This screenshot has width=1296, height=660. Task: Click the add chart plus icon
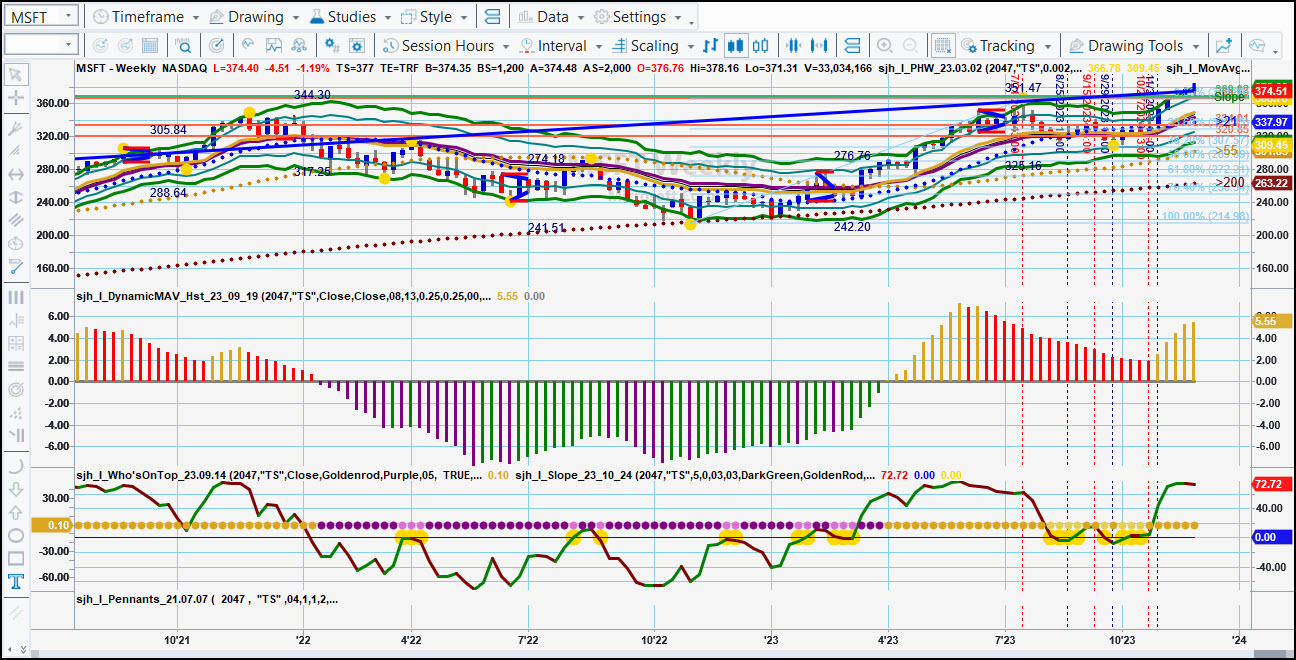[x=1224, y=45]
